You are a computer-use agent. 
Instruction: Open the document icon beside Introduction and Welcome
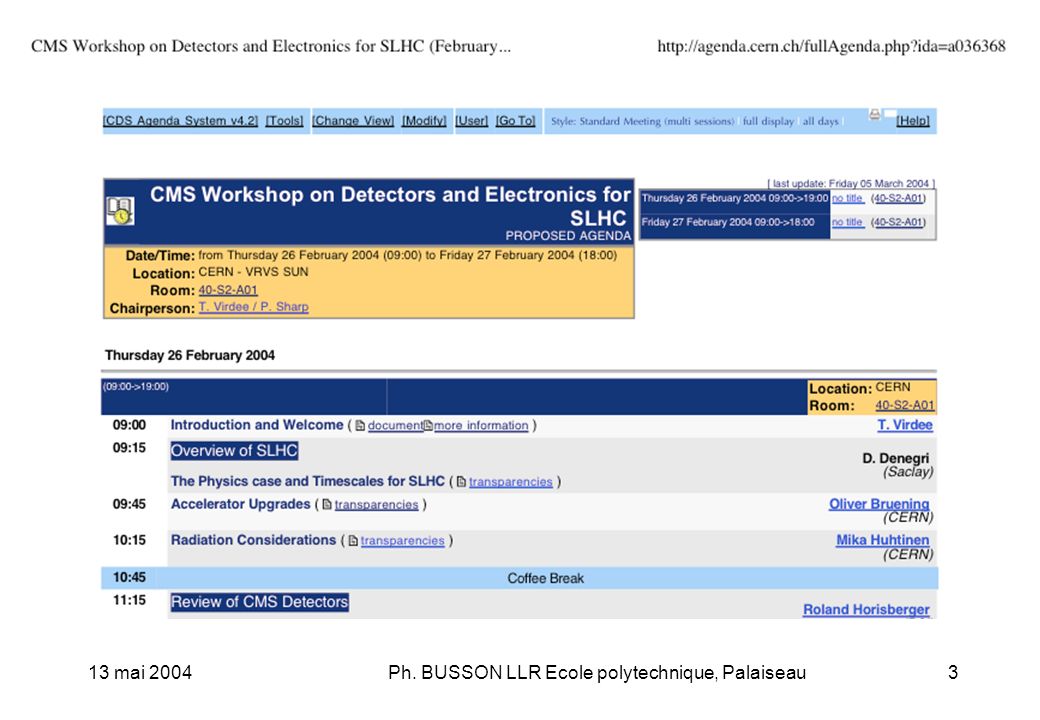tap(360, 426)
